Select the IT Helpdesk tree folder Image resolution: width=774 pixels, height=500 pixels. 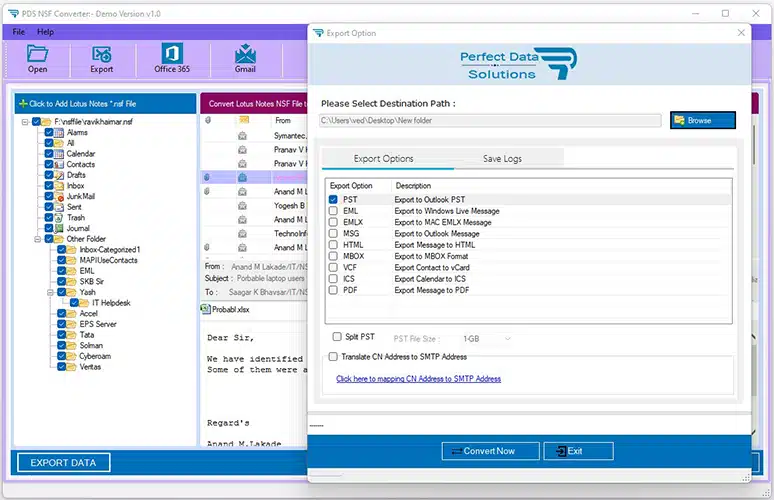coord(111,303)
